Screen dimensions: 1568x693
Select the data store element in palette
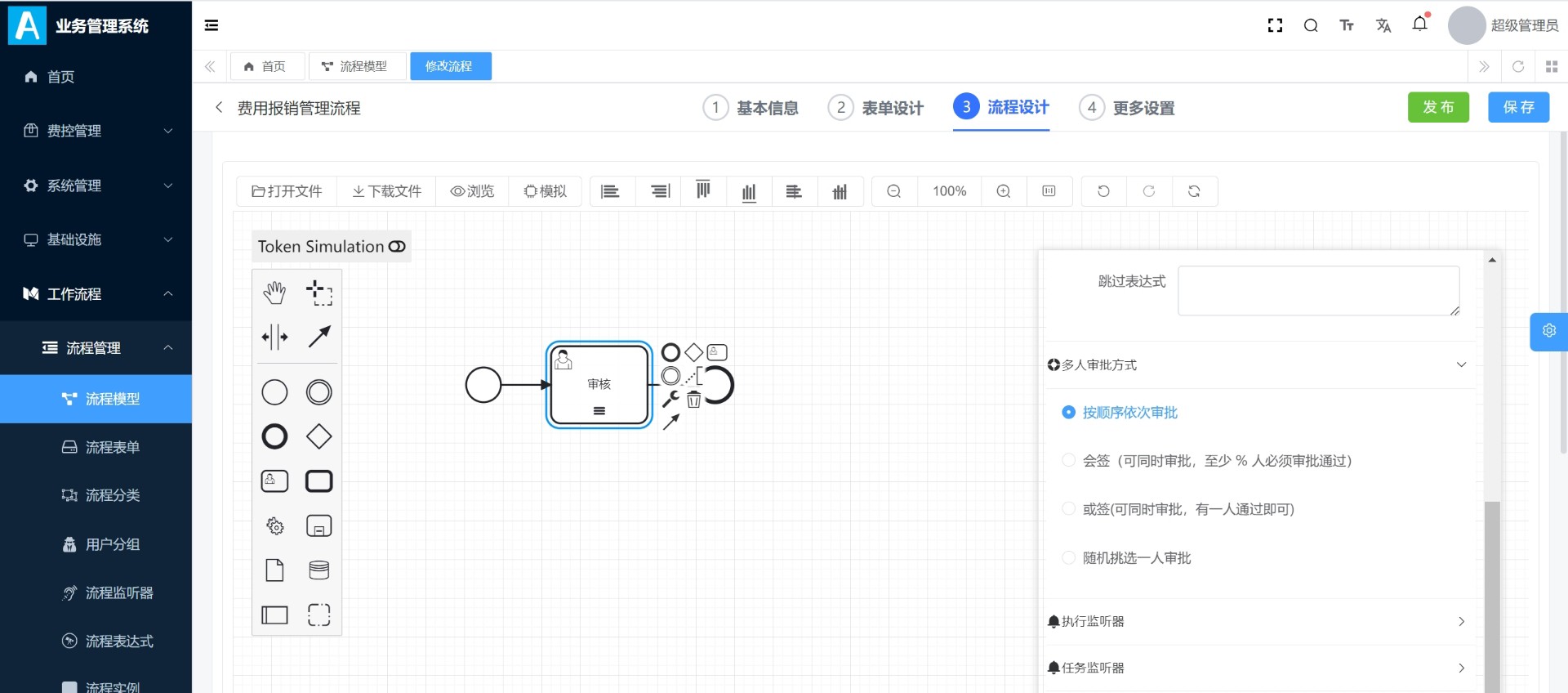click(318, 570)
